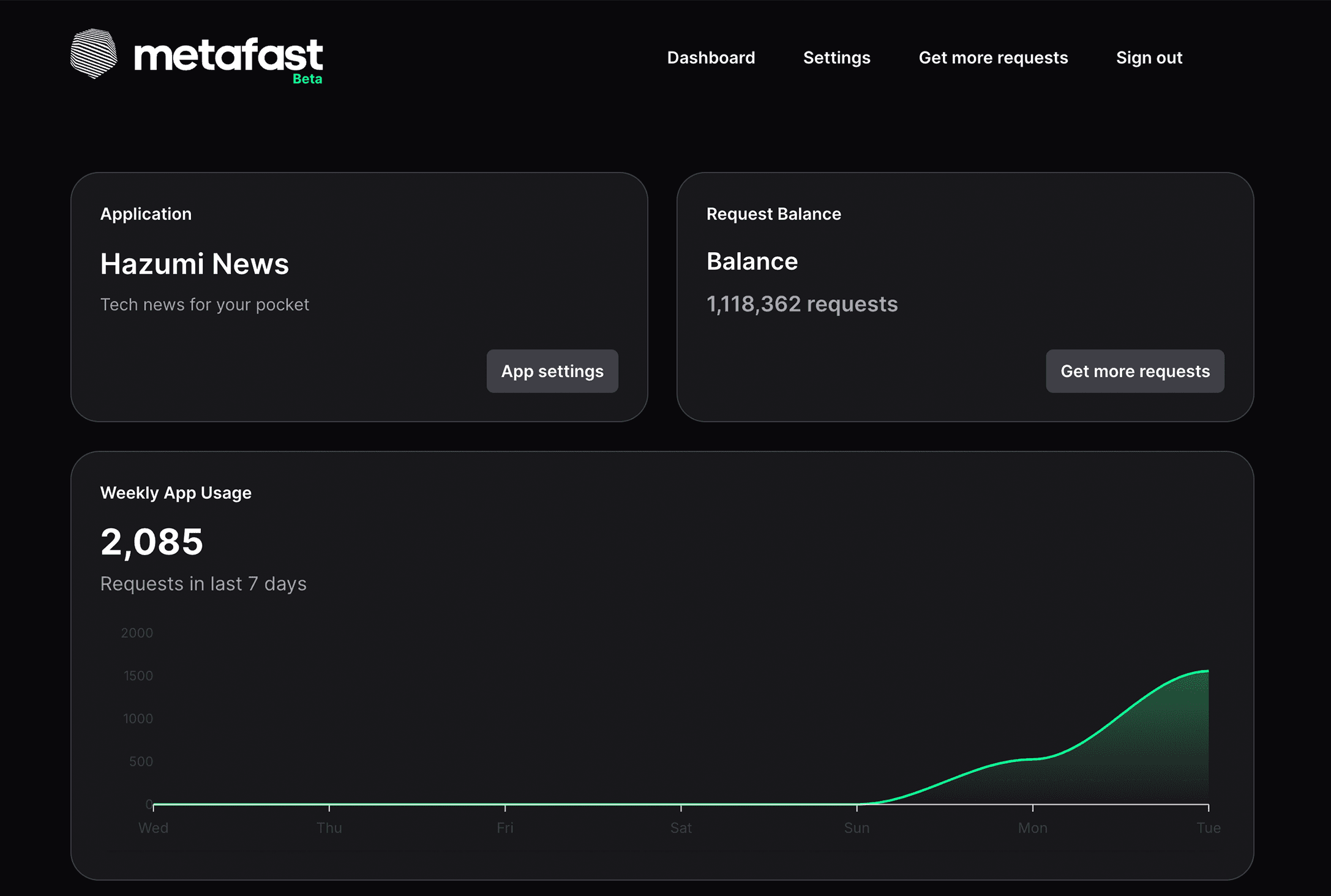Click the Wed label on chart axis

pyautogui.click(x=153, y=828)
